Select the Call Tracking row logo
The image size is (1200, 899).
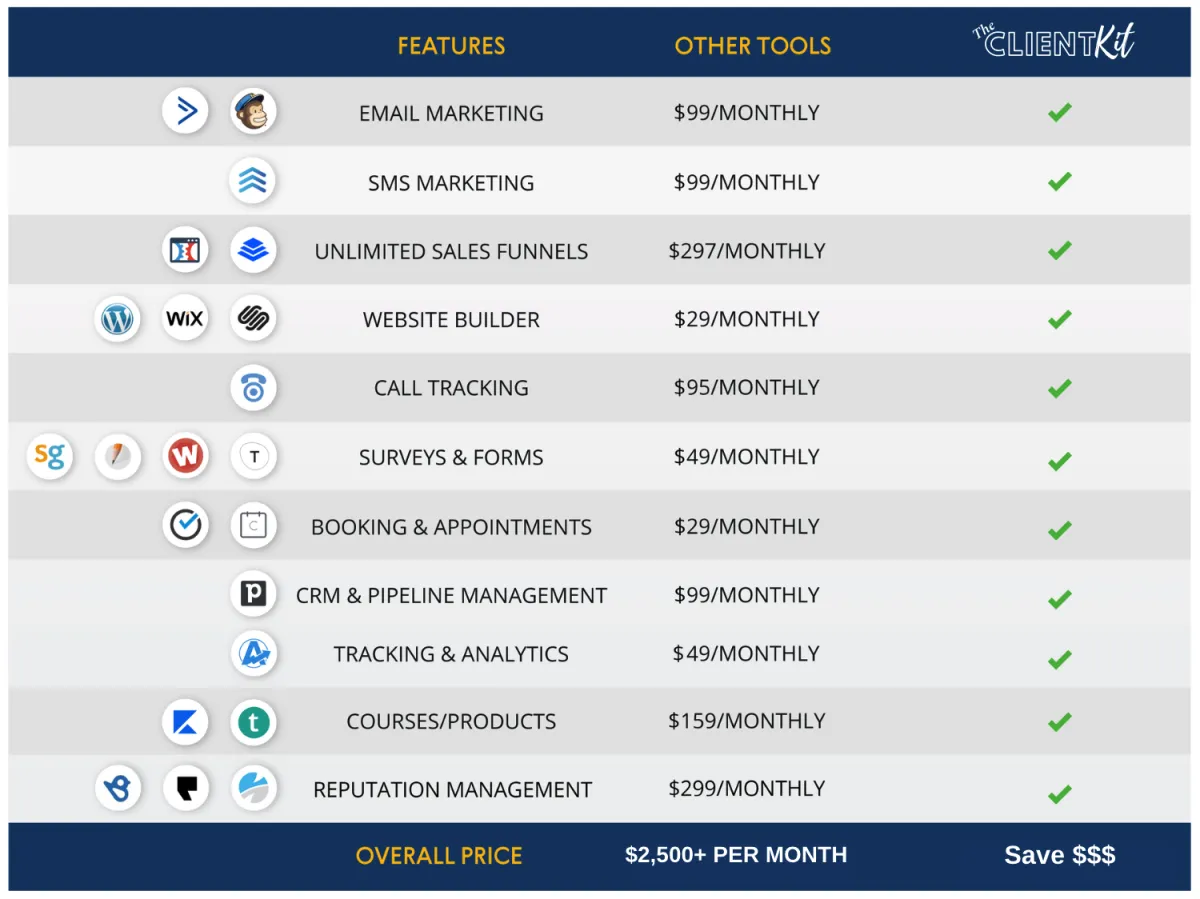pyautogui.click(x=253, y=388)
